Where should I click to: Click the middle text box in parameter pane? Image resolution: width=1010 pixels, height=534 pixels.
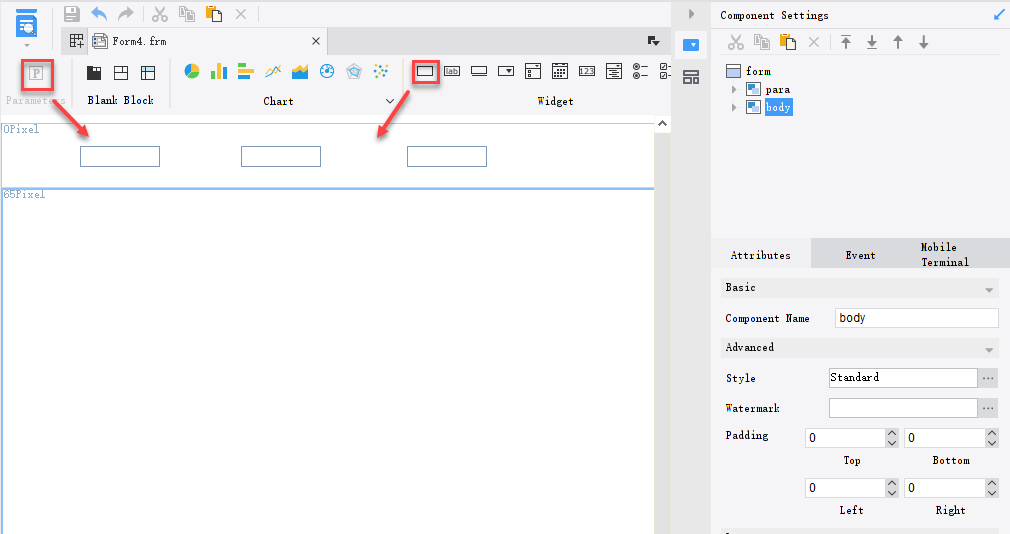[281, 157]
